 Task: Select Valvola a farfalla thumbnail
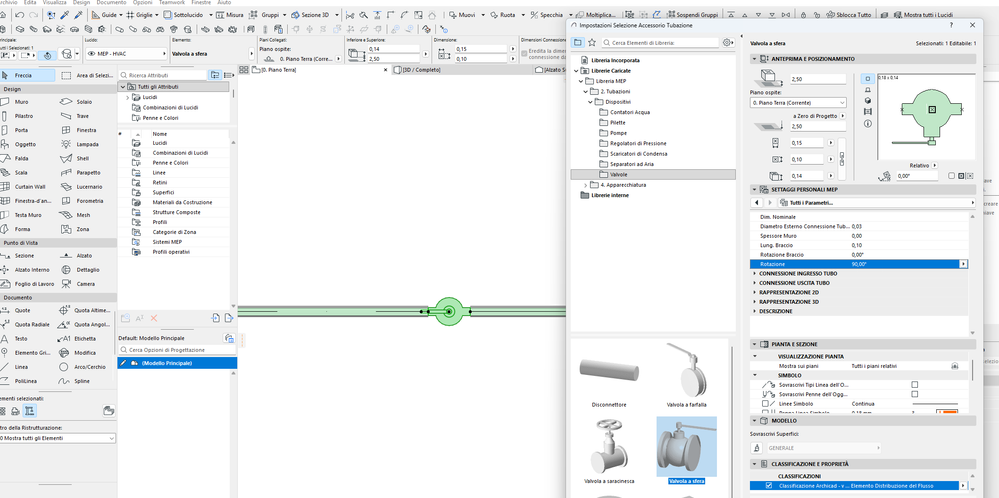click(x=686, y=375)
